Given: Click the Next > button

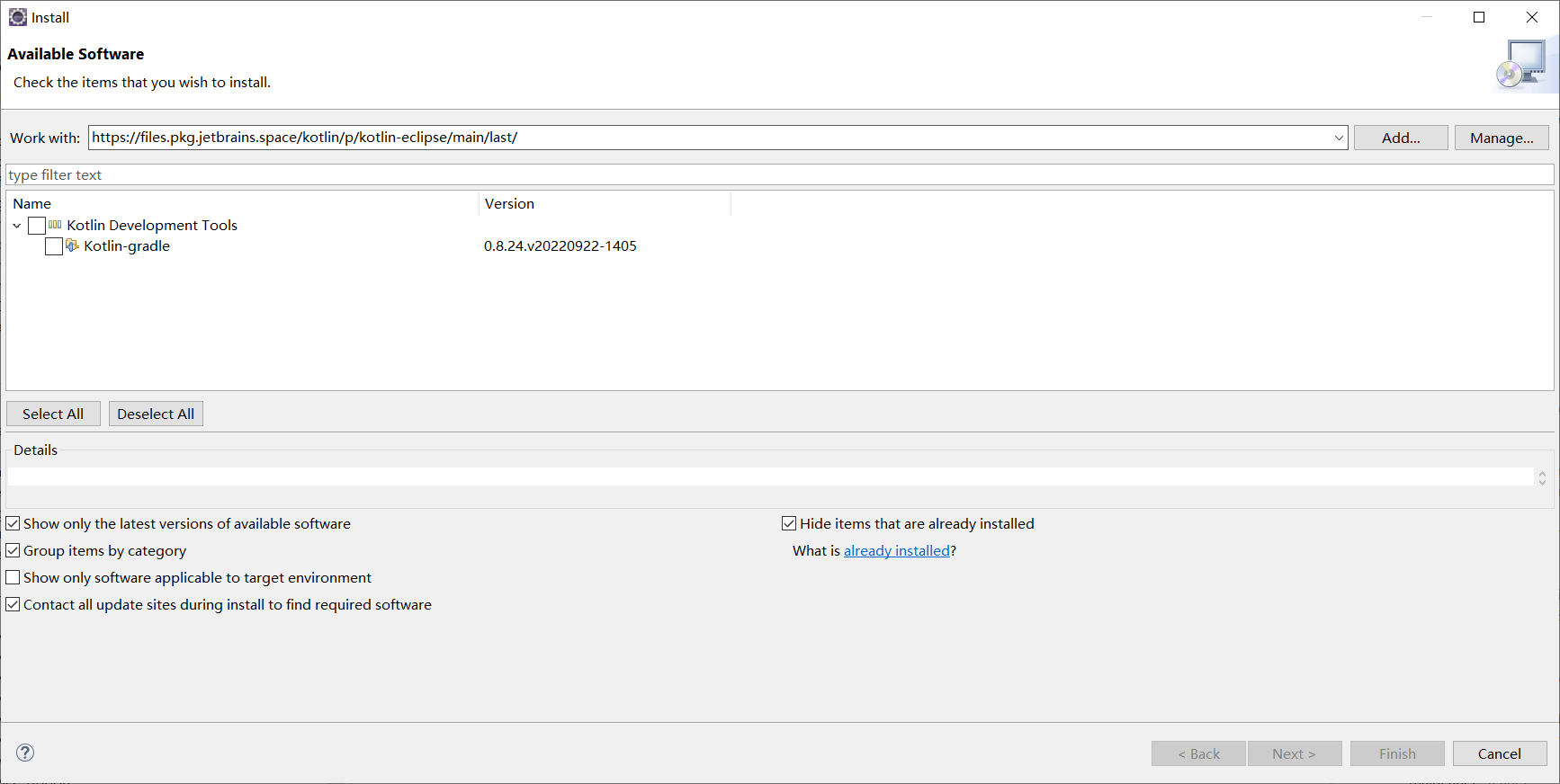Looking at the screenshot, I should 1295,753.
